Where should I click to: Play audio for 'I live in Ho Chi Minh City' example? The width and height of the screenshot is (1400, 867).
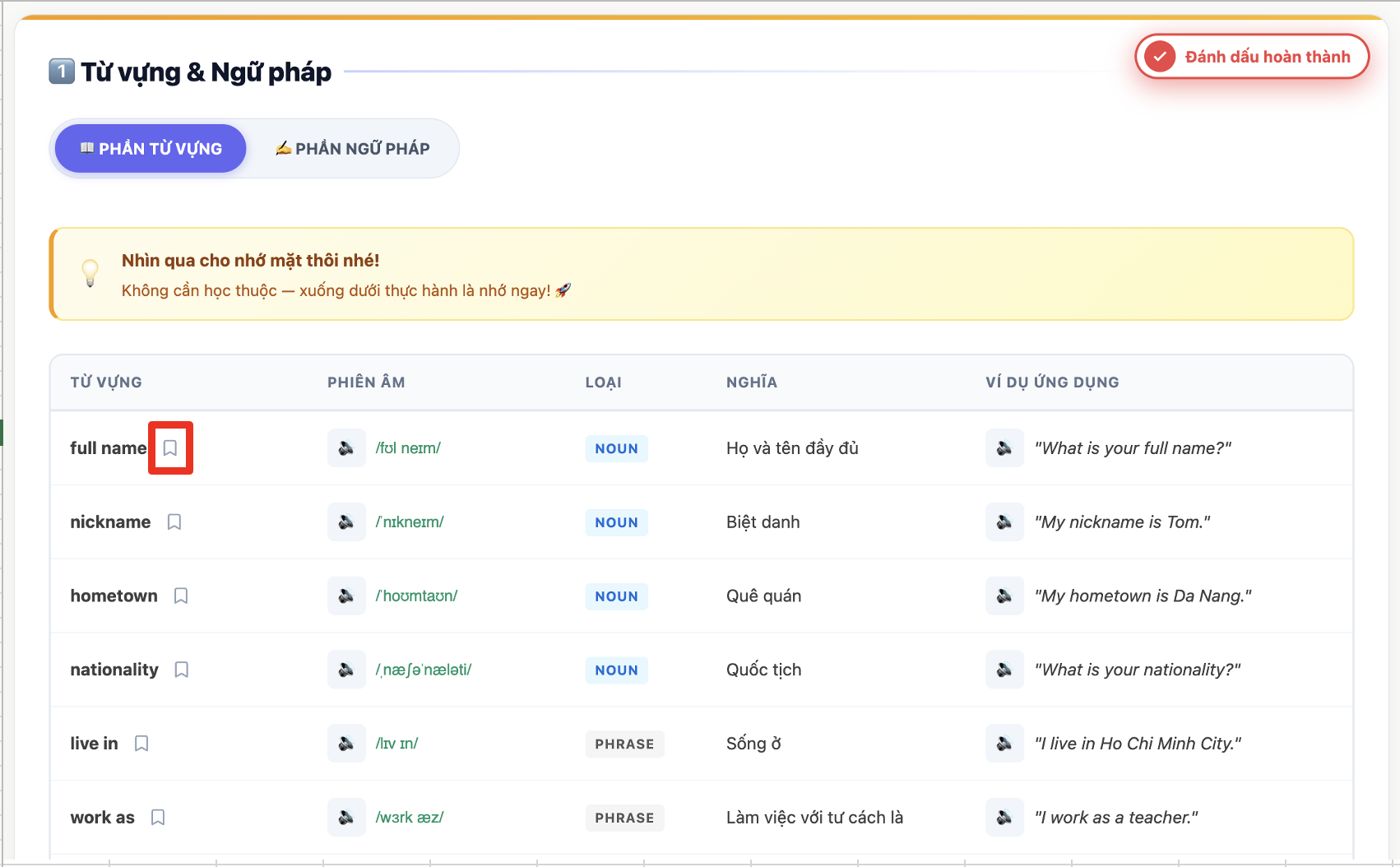click(x=1004, y=744)
